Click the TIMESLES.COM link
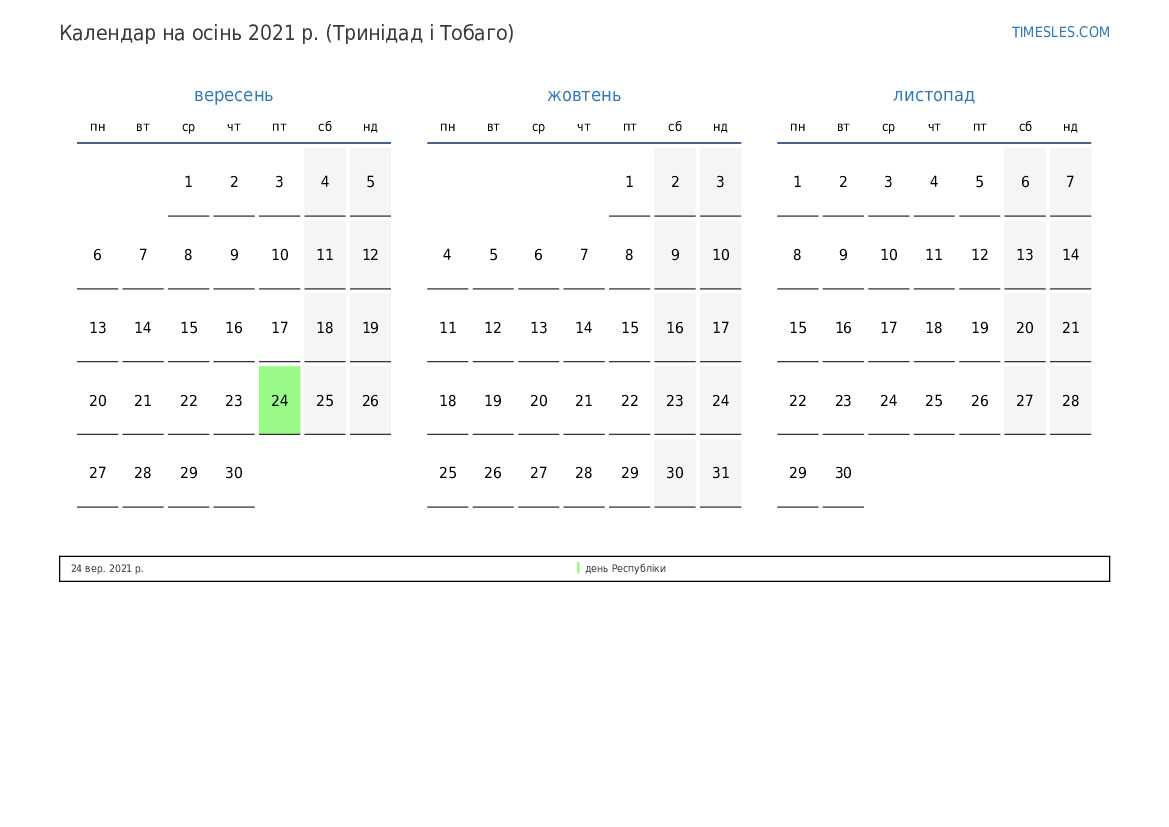 point(1060,32)
